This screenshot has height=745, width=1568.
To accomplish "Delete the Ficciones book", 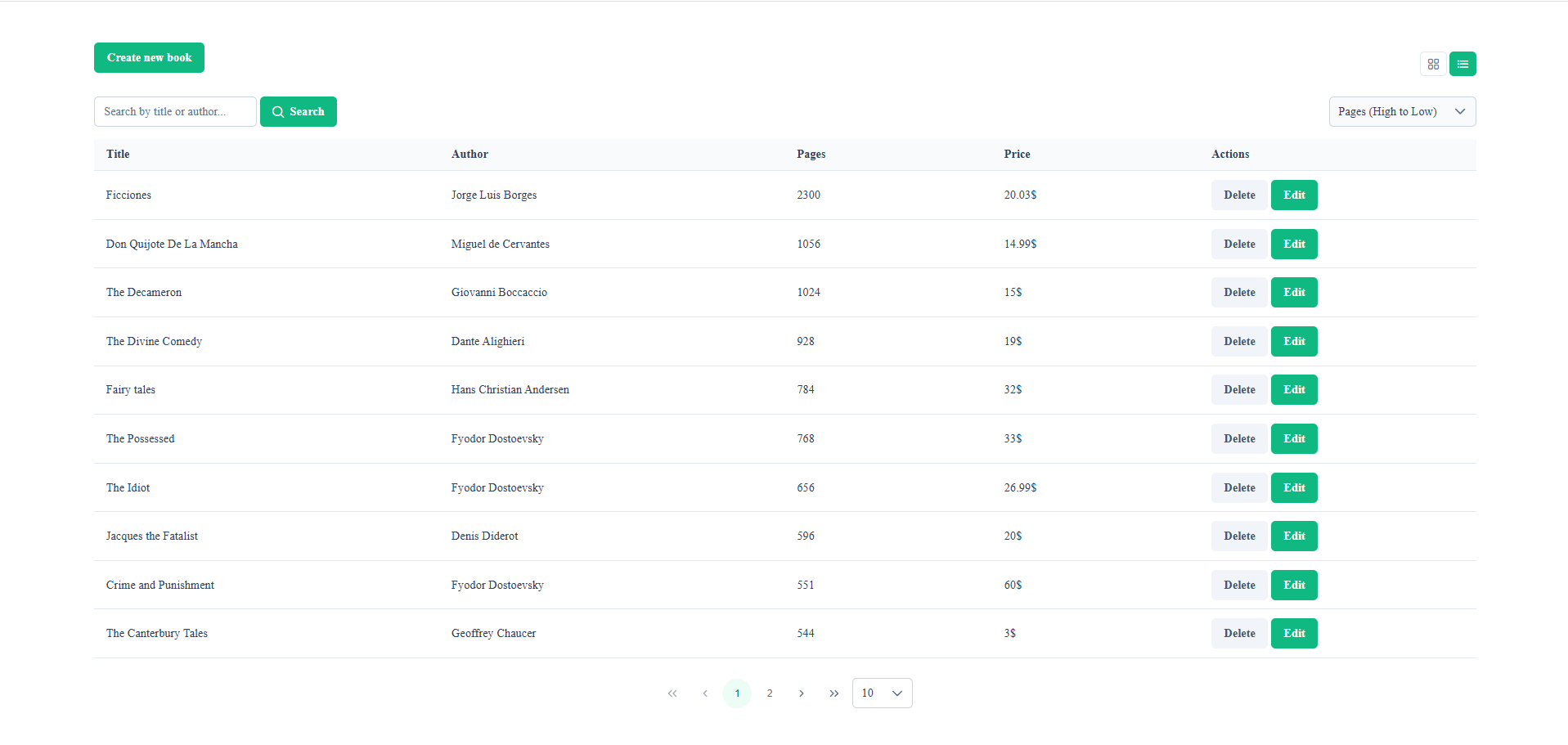I will [1239, 195].
